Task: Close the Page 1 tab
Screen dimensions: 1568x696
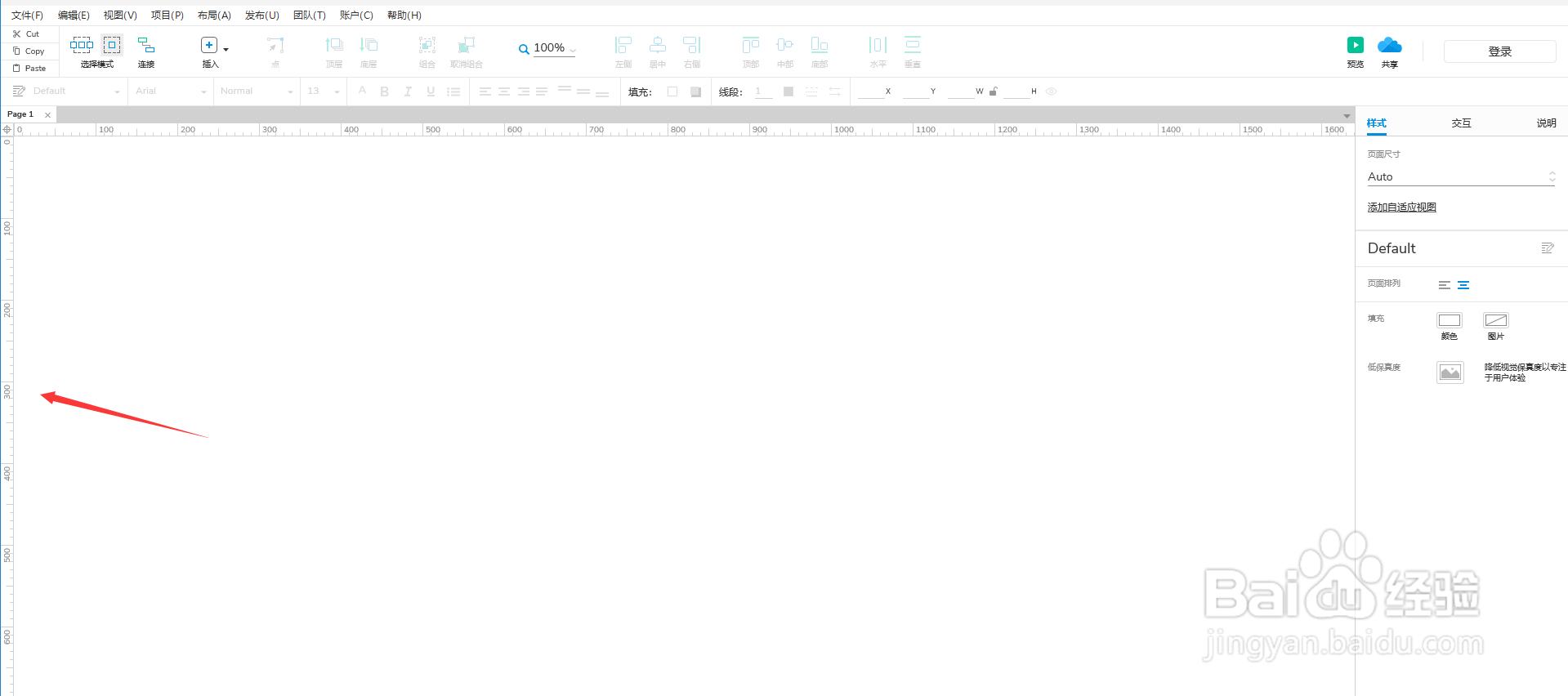Action: coord(47,115)
